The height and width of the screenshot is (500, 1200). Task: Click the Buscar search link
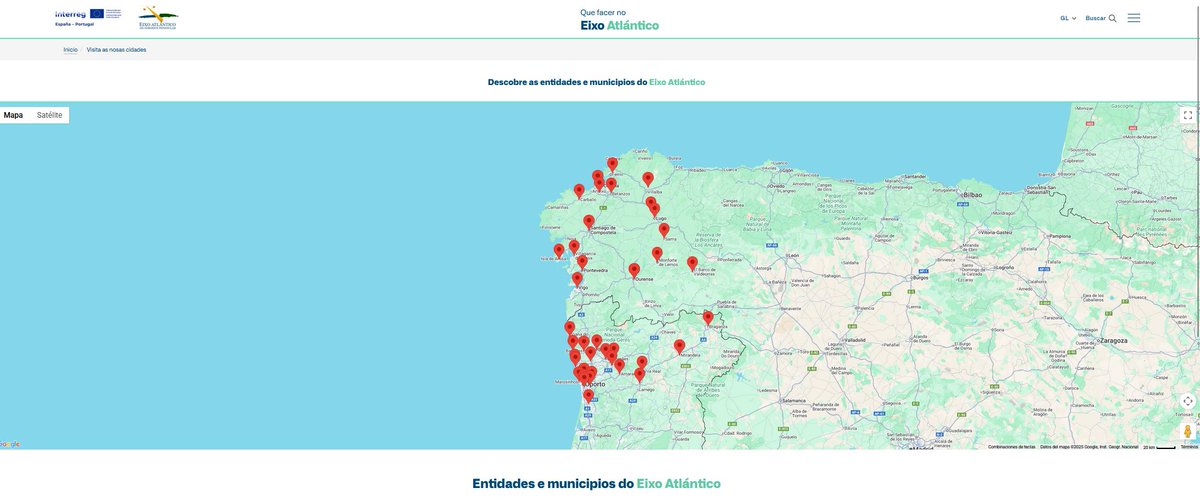tap(1096, 18)
